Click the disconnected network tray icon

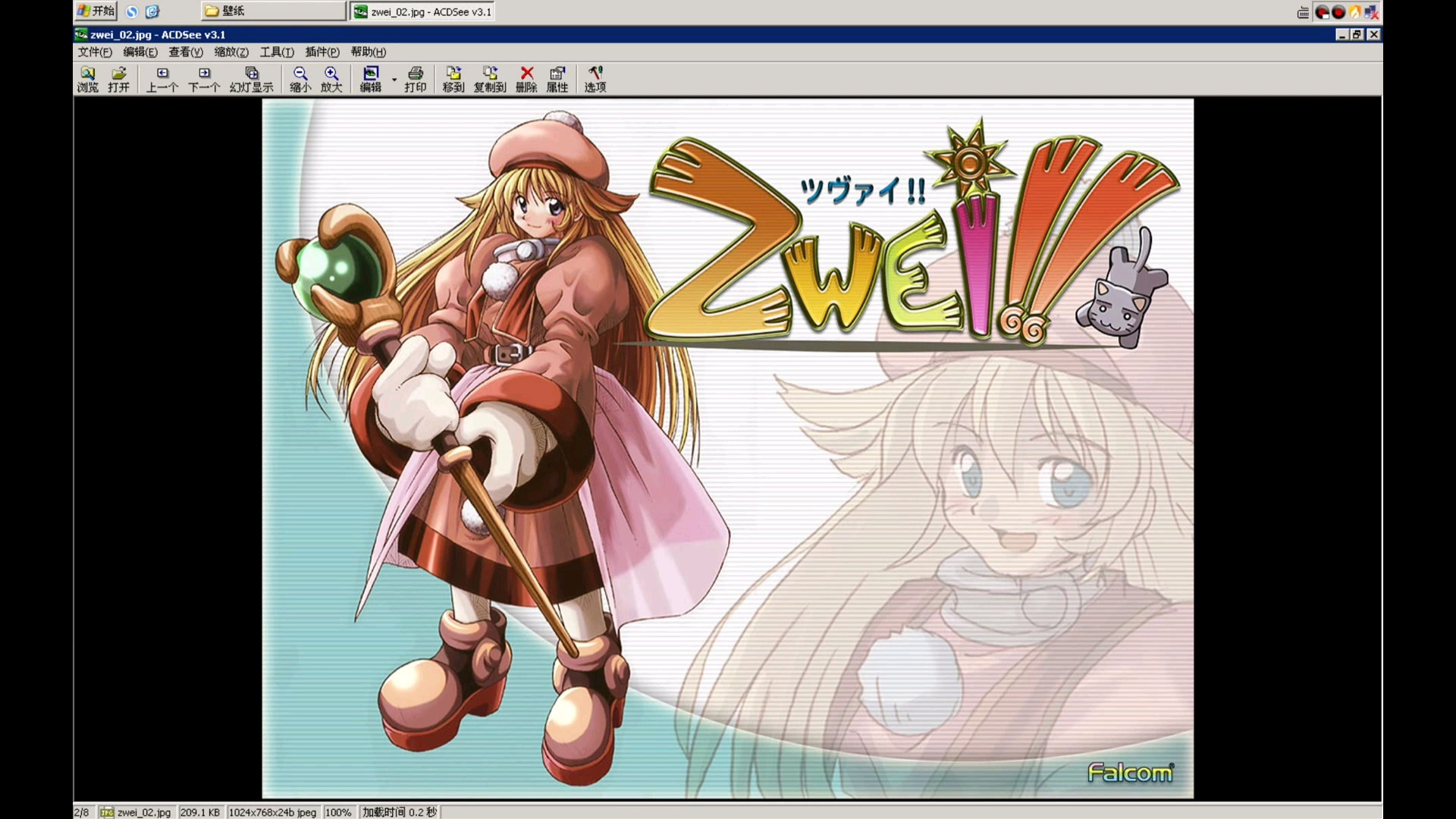coord(1372,12)
